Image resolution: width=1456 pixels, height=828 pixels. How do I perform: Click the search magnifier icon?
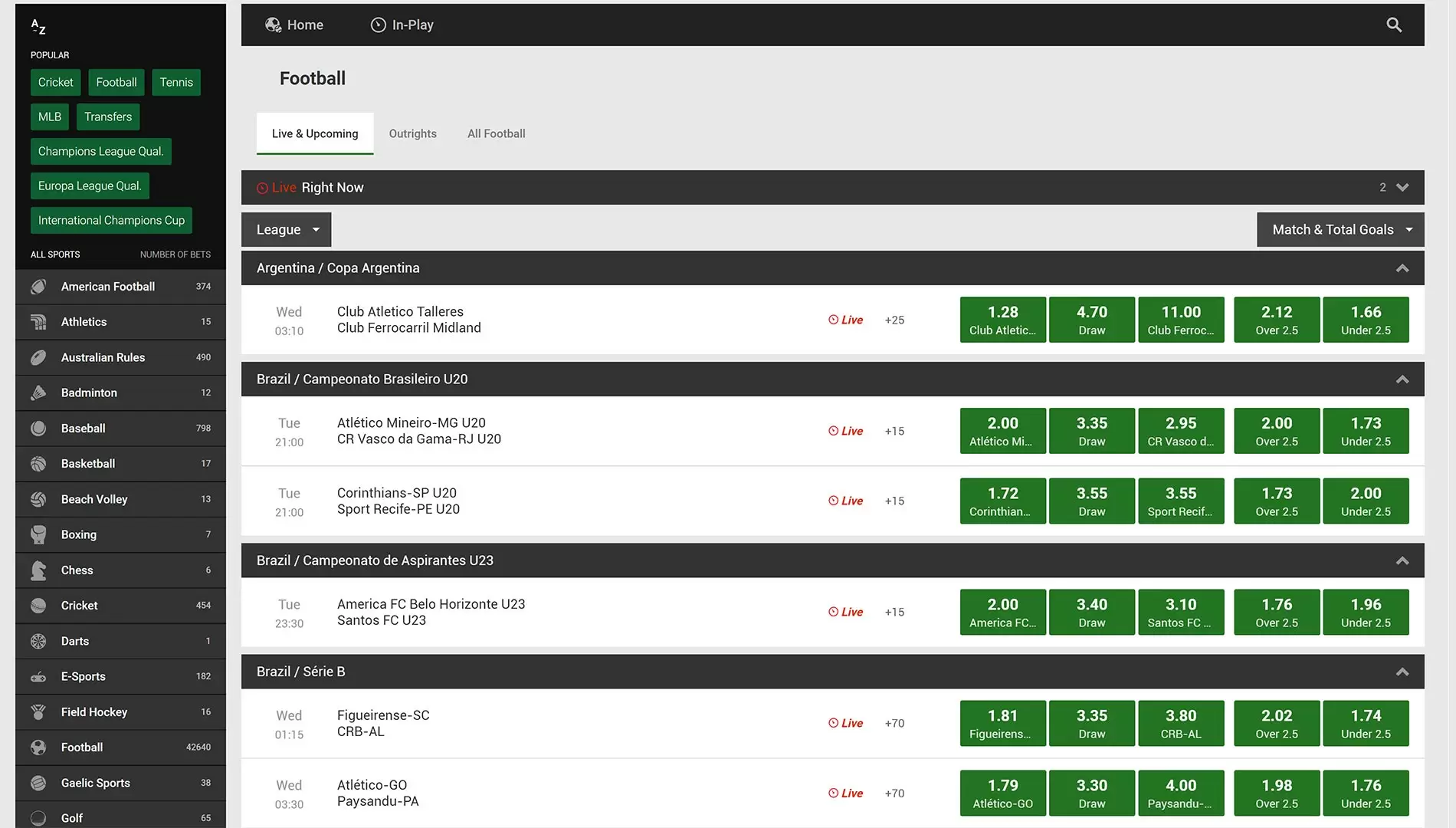point(1394,25)
